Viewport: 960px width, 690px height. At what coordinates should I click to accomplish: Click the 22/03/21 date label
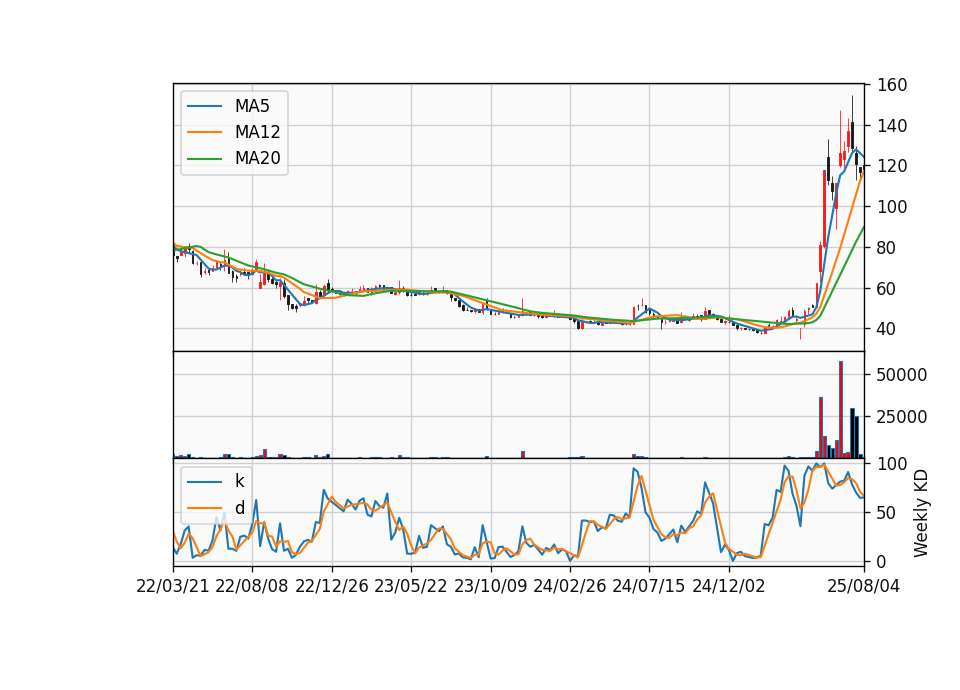coord(173,586)
